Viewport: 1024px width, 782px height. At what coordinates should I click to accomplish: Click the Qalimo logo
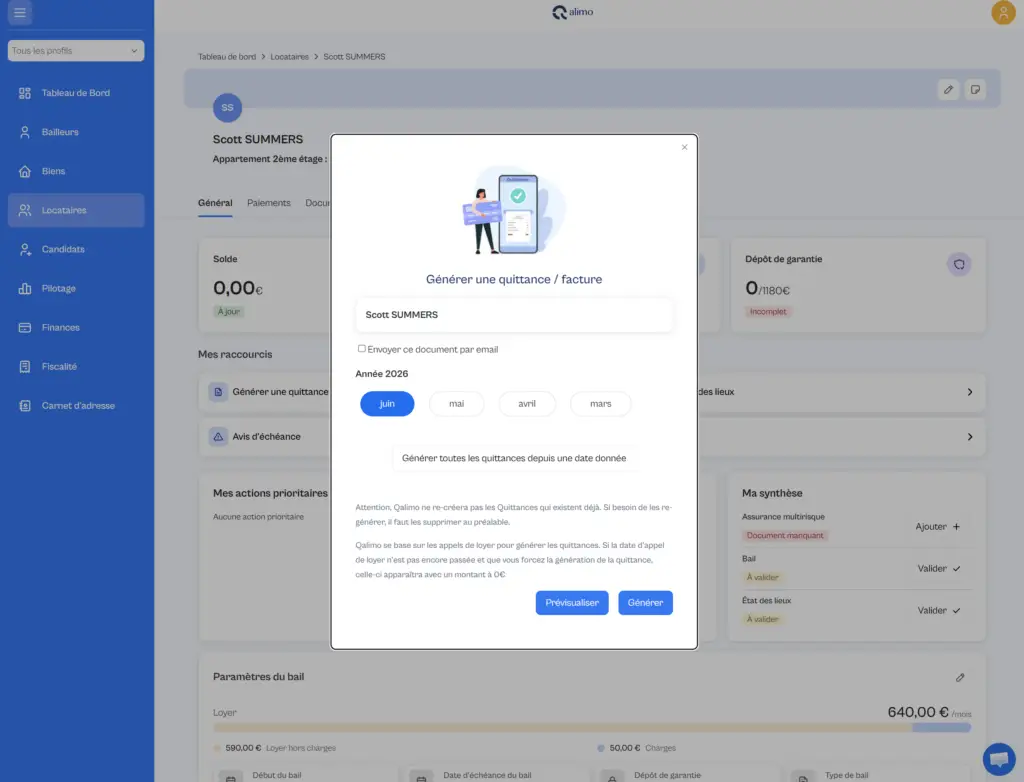tap(572, 12)
